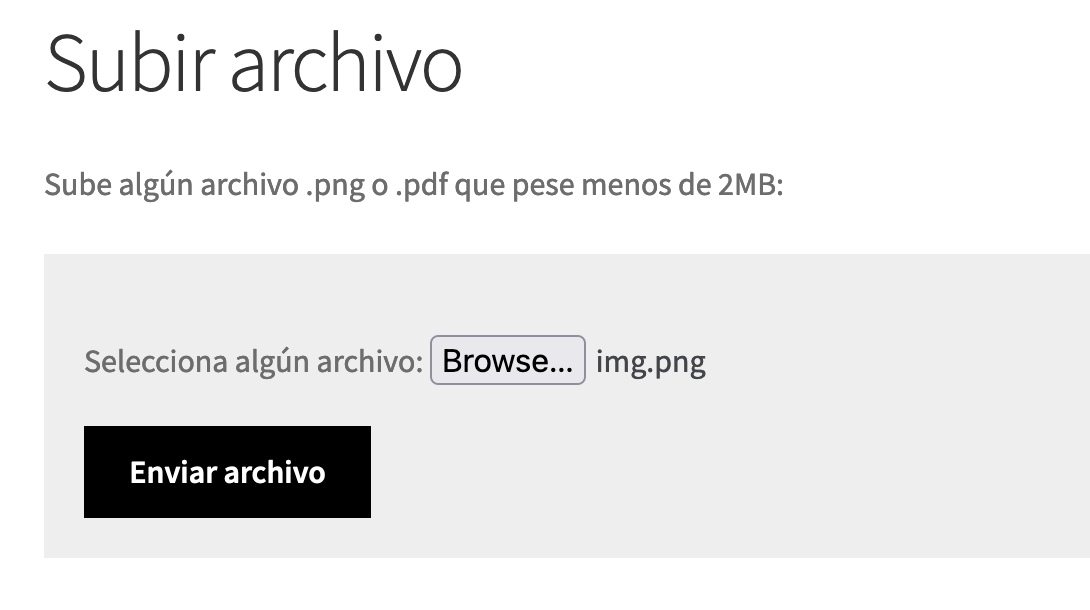The height and width of the screenshot is (610, 1090).
Task: Click 'archivo:' right before Browse button
Action: [x=370, y=361]
